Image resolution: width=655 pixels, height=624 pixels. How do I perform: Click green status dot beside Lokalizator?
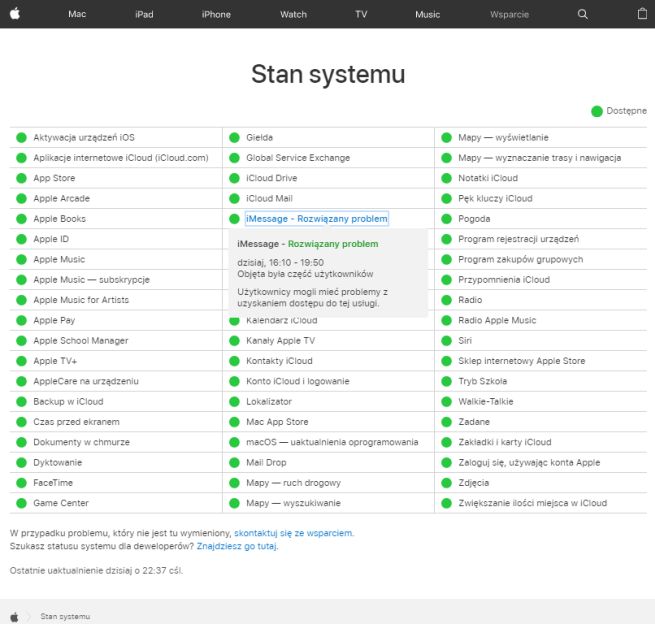click(234, 402)
